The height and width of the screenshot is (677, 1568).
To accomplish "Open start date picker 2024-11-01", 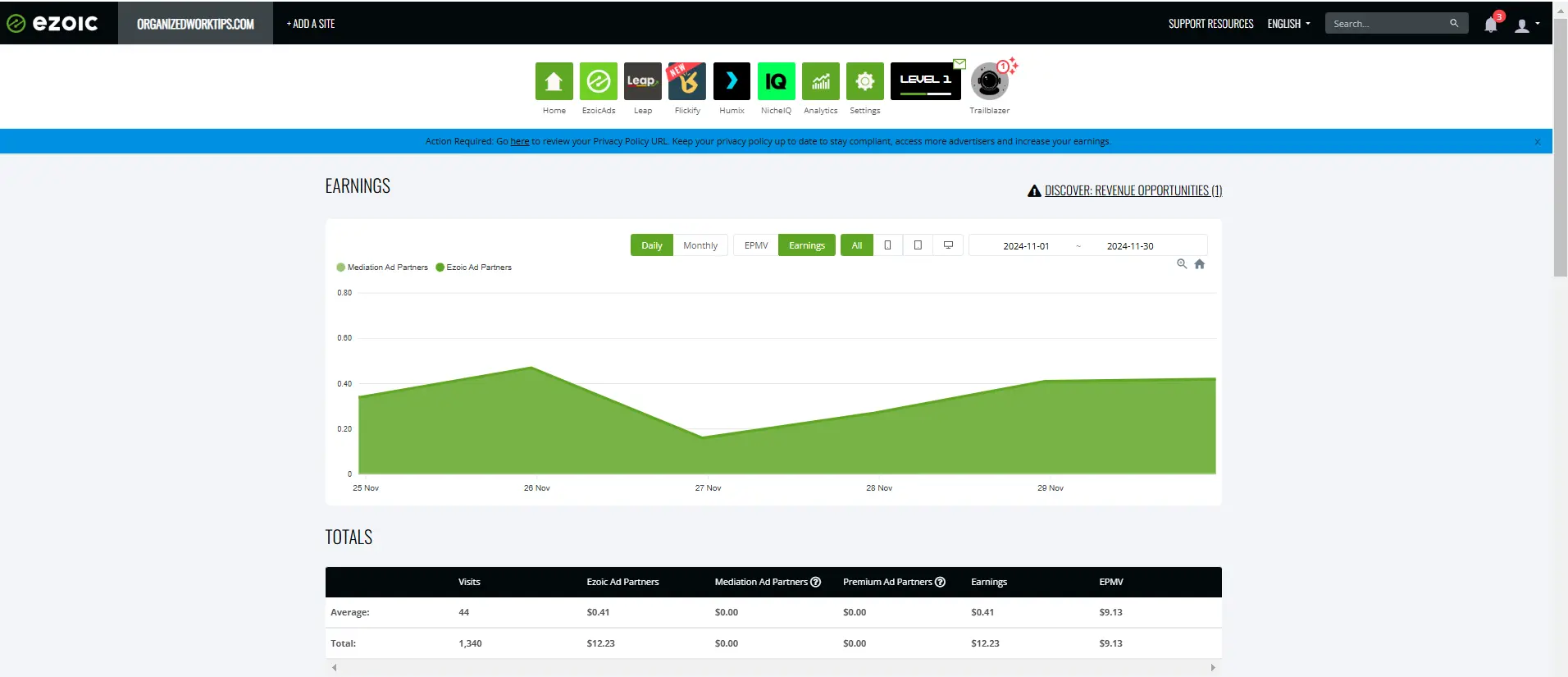I will point(1026,246).
